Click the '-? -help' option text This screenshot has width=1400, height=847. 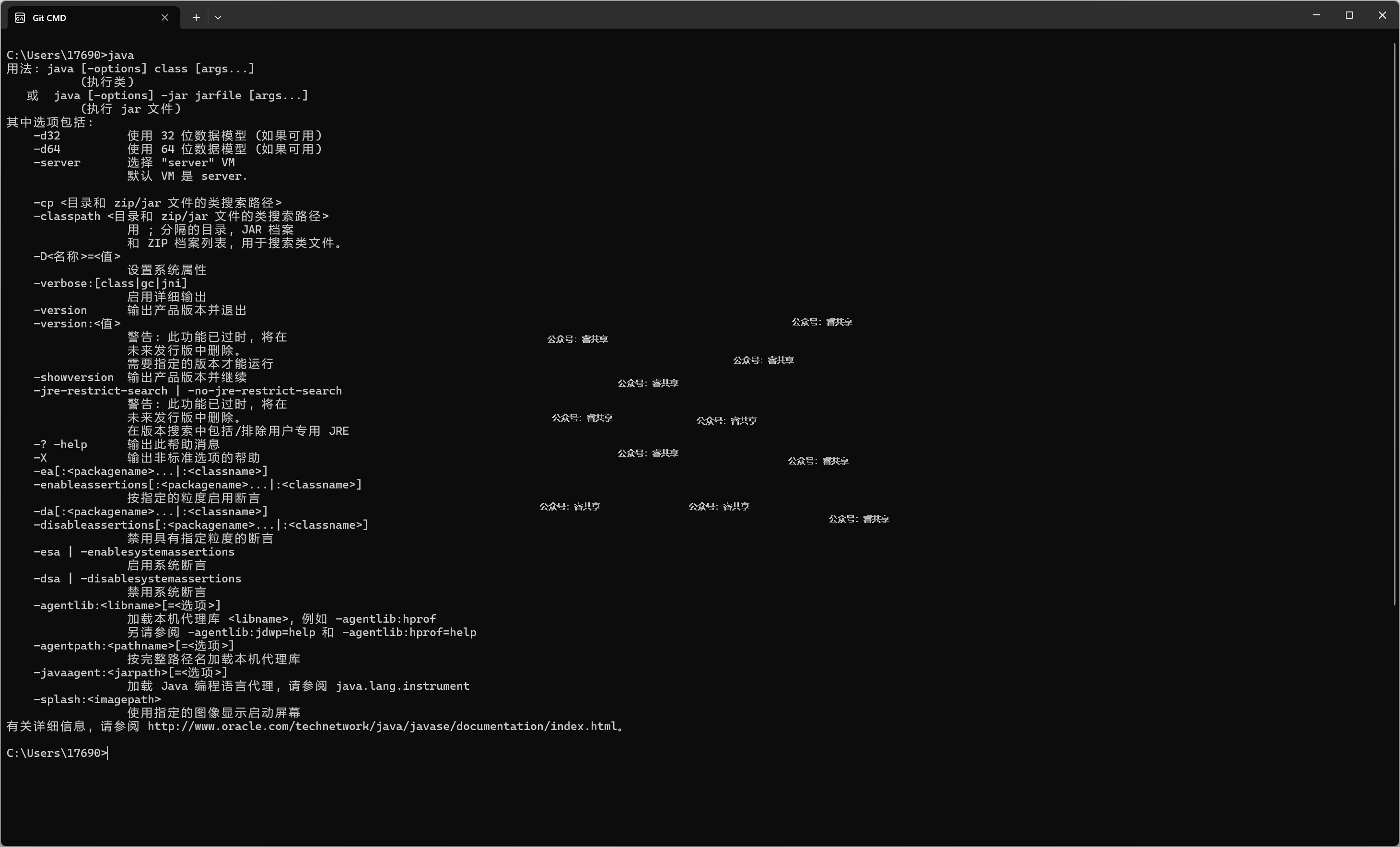point(60,444)
